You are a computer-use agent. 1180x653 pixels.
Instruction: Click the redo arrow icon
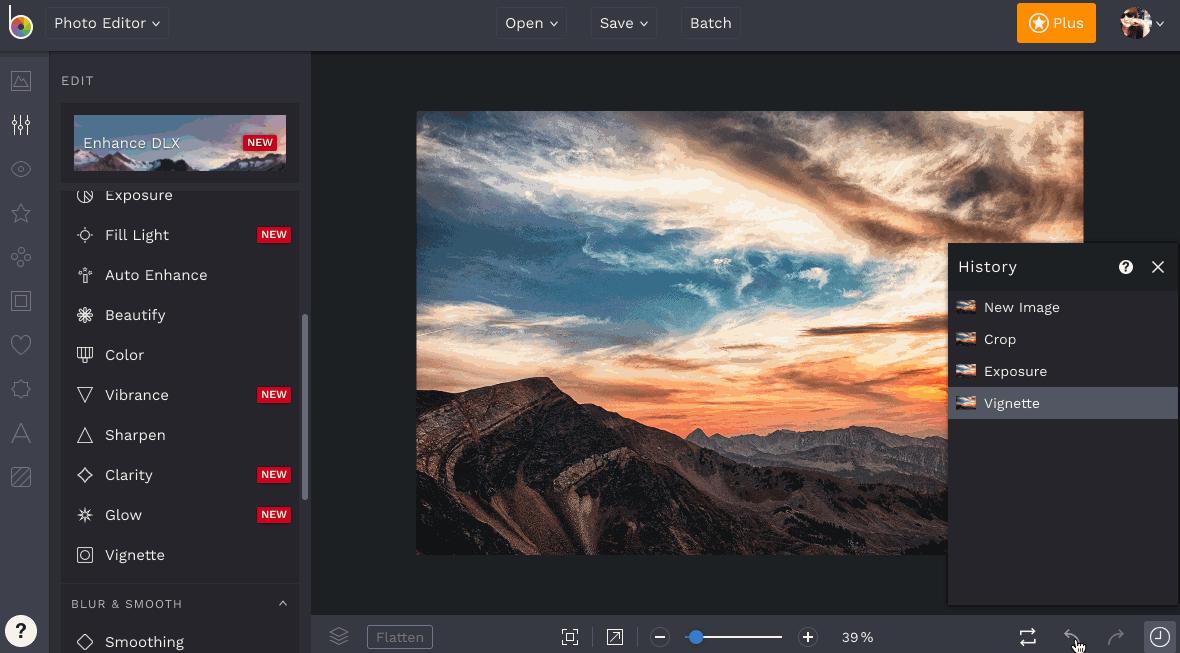click(1115, 637)
